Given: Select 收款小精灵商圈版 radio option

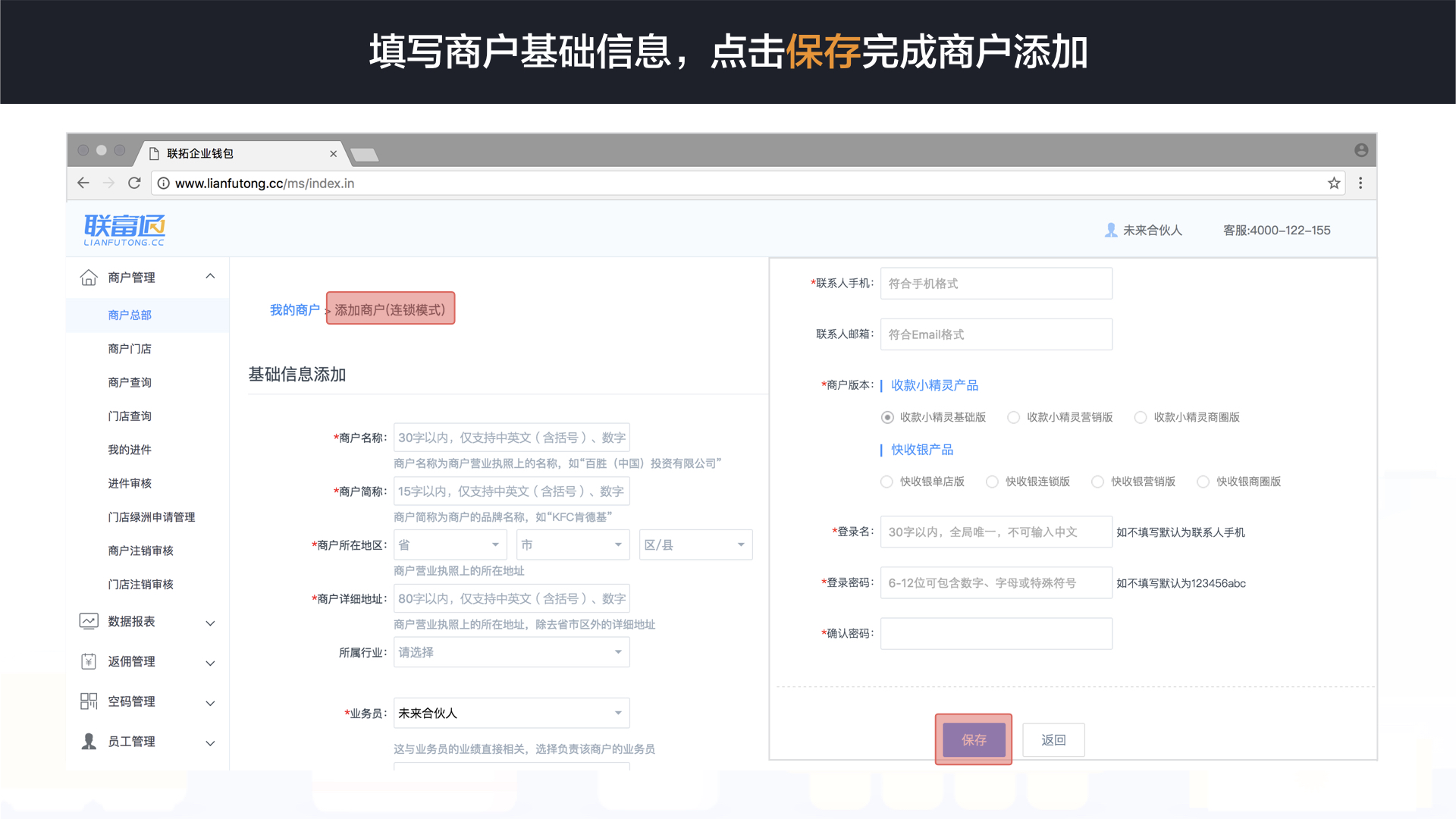Looking at the screenshot, I should coord(1140,417).
